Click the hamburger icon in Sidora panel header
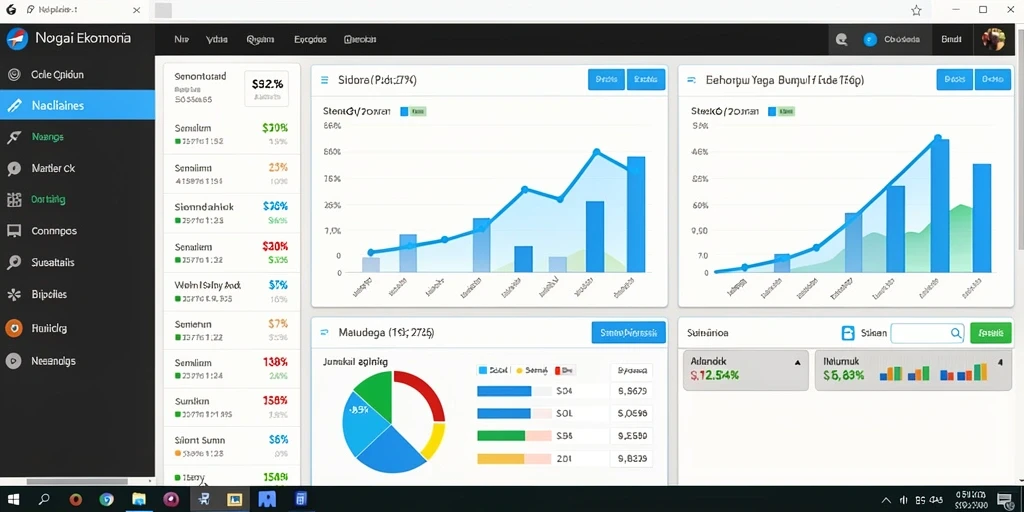This screenshot has height=512, width=1024. click(324, 80)
